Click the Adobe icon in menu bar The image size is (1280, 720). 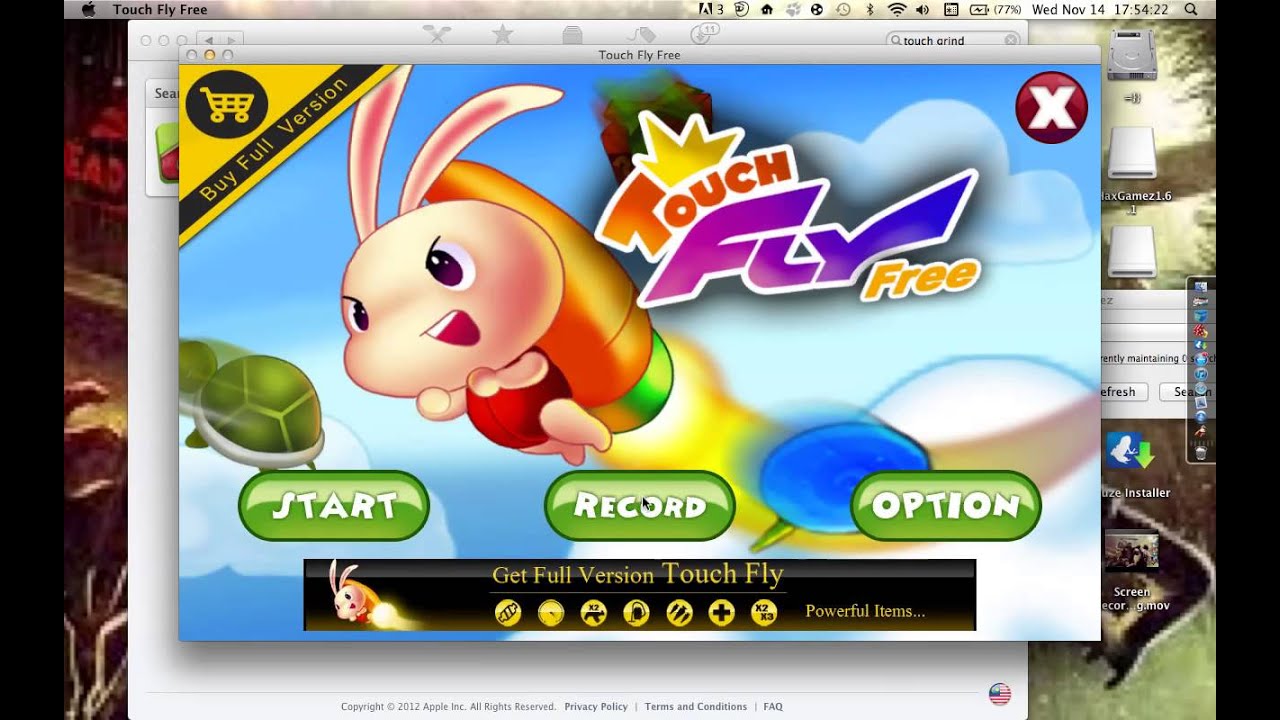pos(711,10)
